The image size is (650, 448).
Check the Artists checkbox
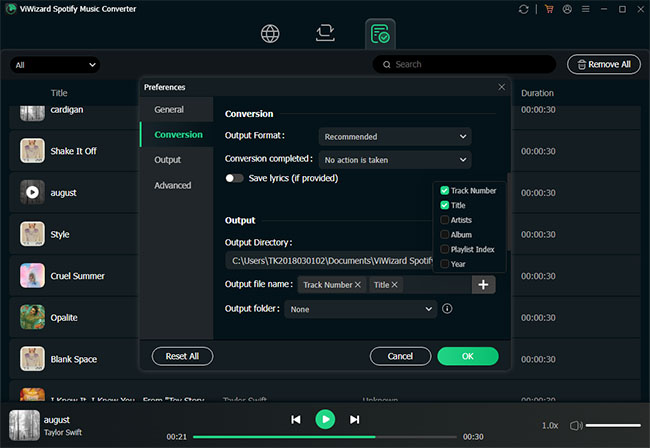pos(444,220)
